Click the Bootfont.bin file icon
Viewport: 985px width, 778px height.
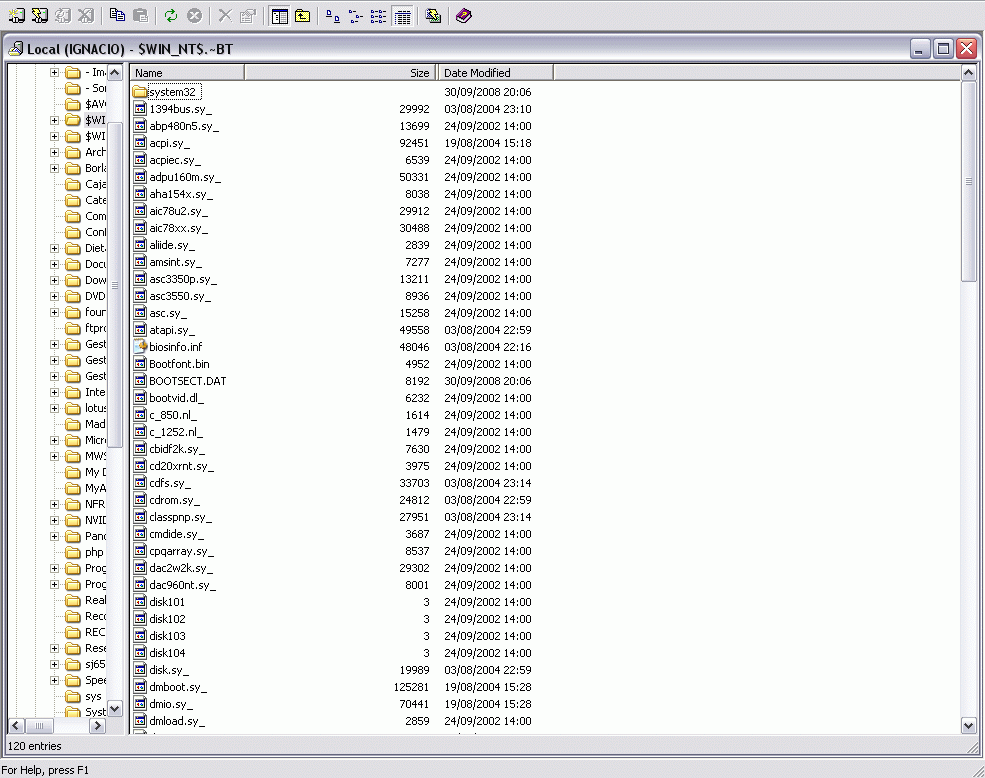[139, 363]
